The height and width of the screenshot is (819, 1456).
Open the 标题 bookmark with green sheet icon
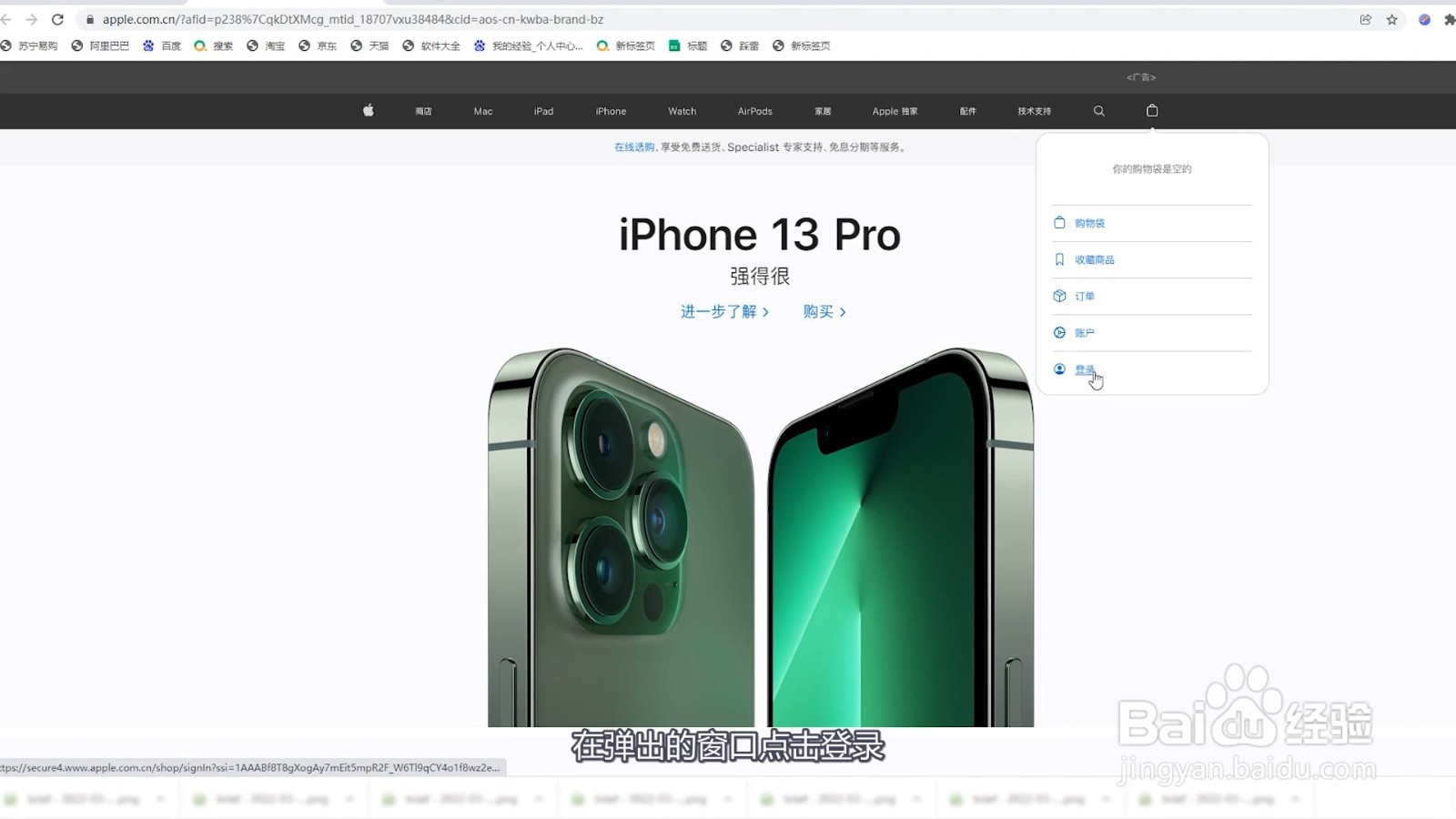pyautogui.click(x=688, y=45)
